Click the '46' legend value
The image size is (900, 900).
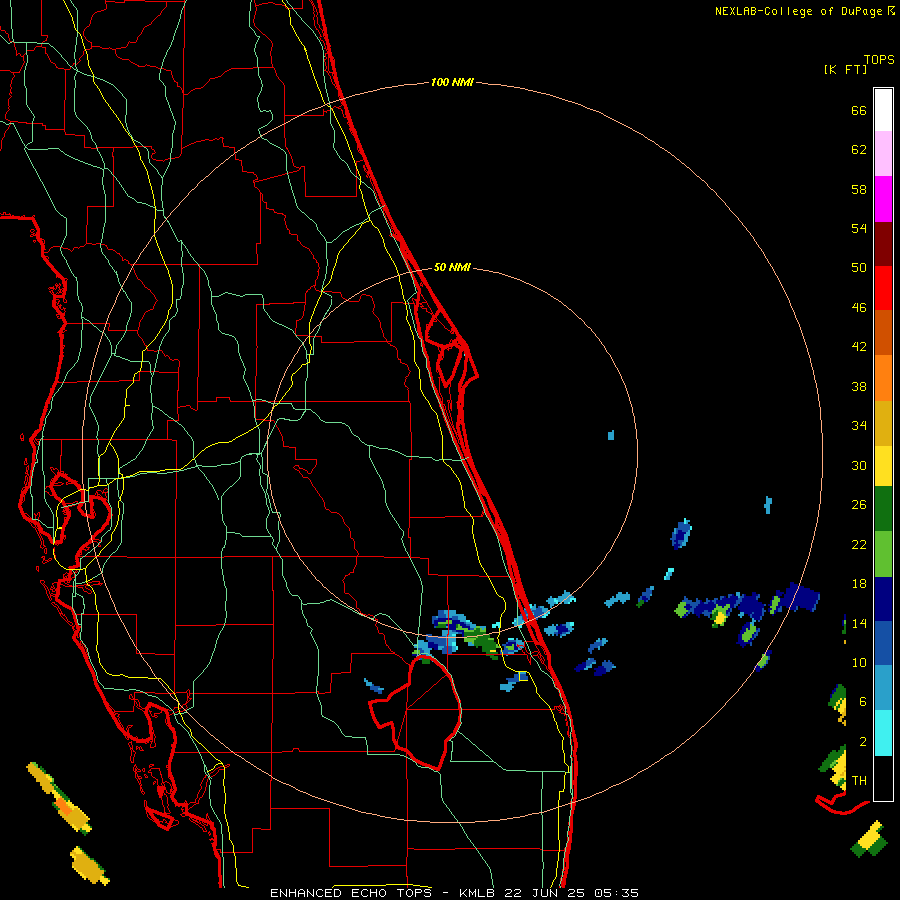point(859,308)
